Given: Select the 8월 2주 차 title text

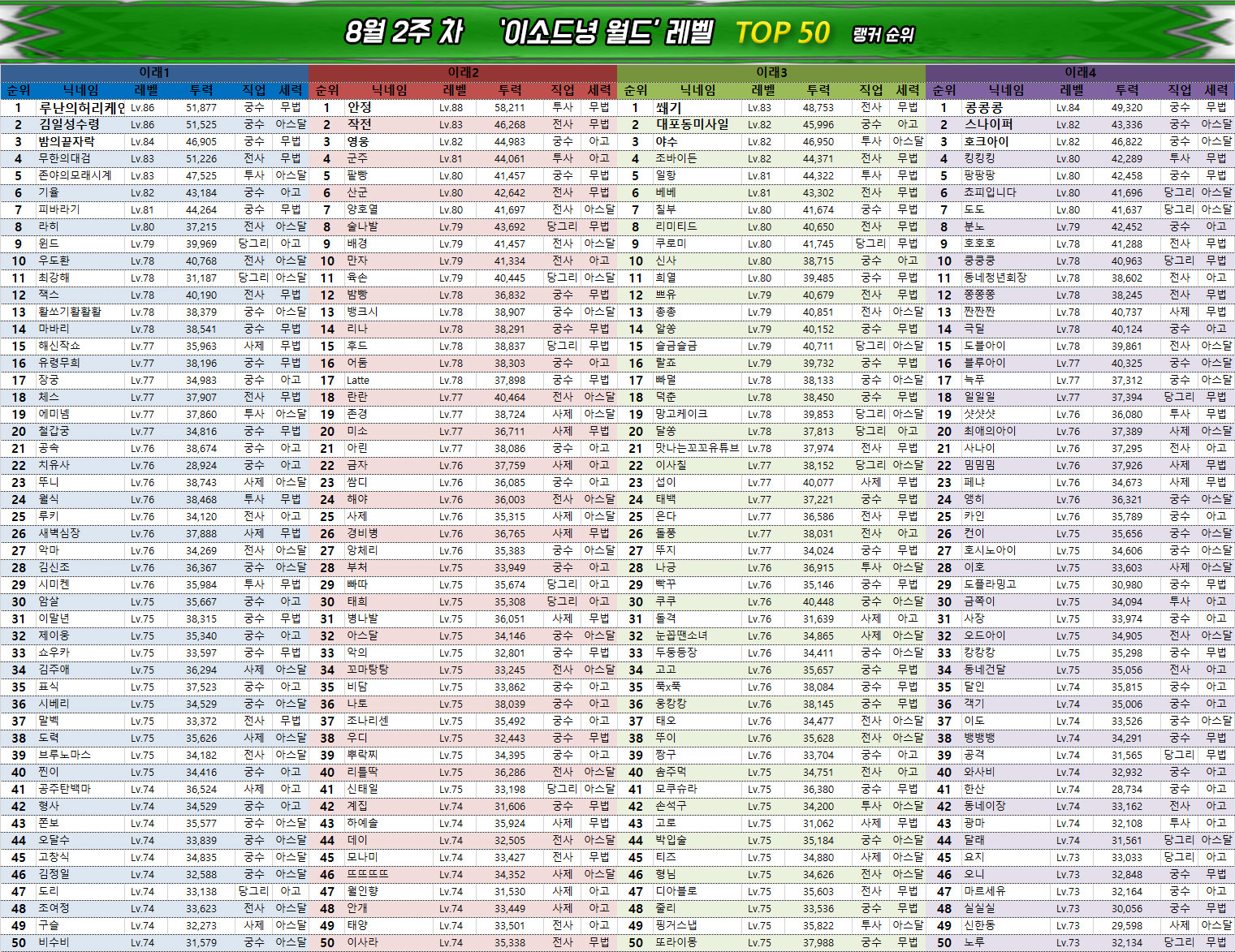Looking at the screenshot, I should [404, 32].
